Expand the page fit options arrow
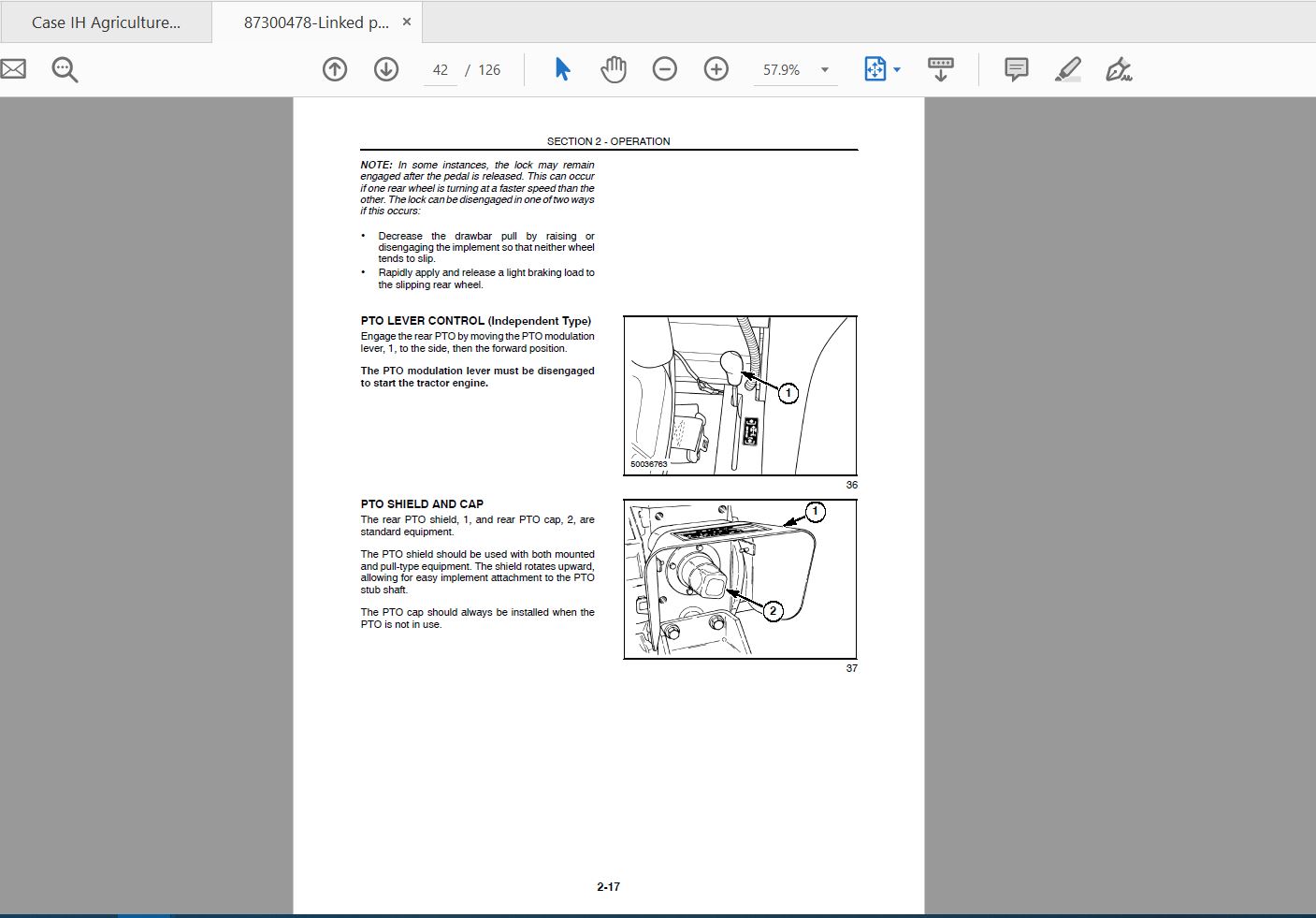1316x918 pixels. tap(897, 70)
